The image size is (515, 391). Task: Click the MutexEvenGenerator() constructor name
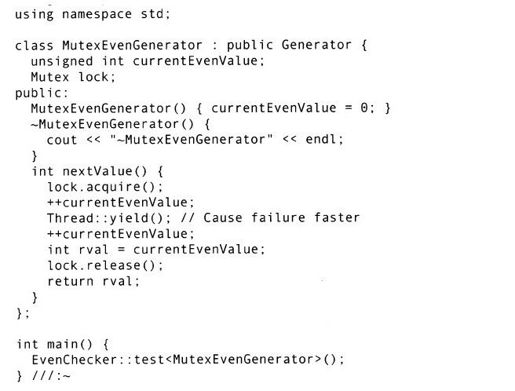click(x=108, y=108)
